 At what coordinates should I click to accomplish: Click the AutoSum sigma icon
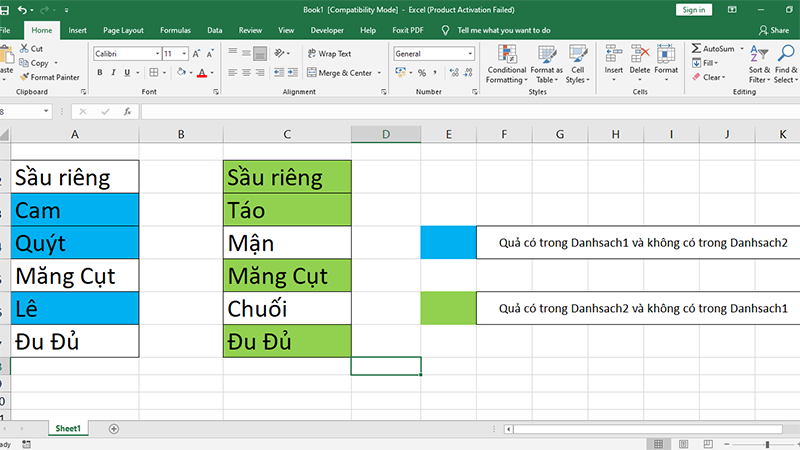tap(696, 48)
